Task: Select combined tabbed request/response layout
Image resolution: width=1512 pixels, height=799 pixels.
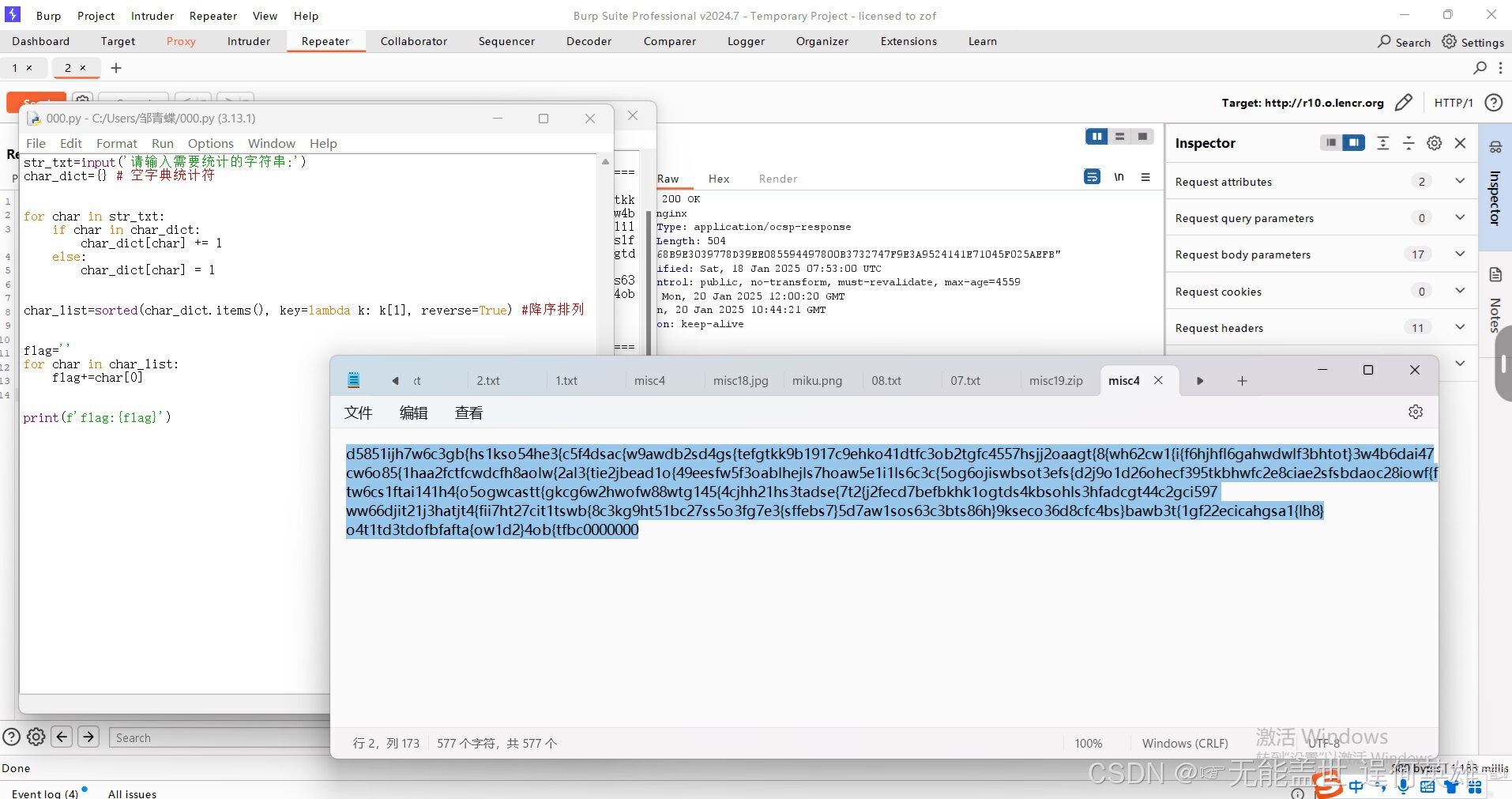Action: (1142, 137)
